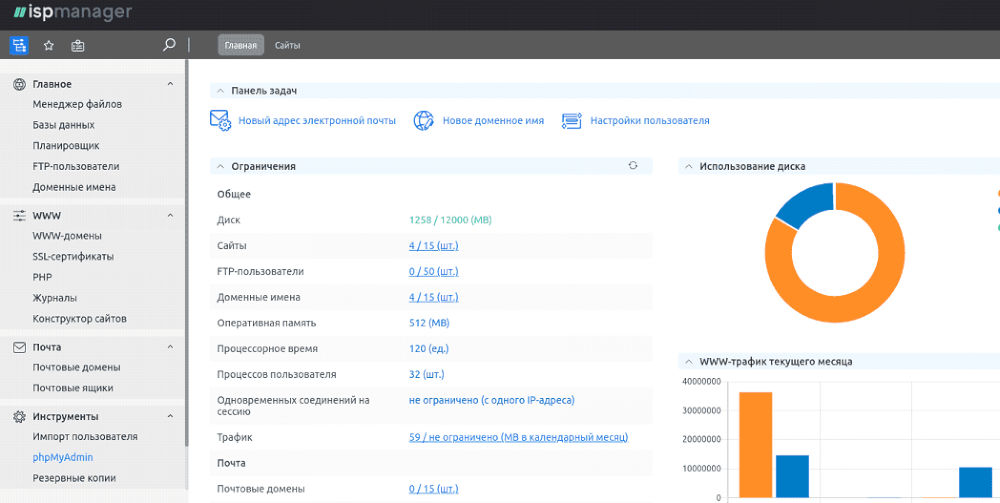Open favorites star icon
The width and height of the screenshot is (1000, 503).
pyautogui.click(x=48, y=45)
